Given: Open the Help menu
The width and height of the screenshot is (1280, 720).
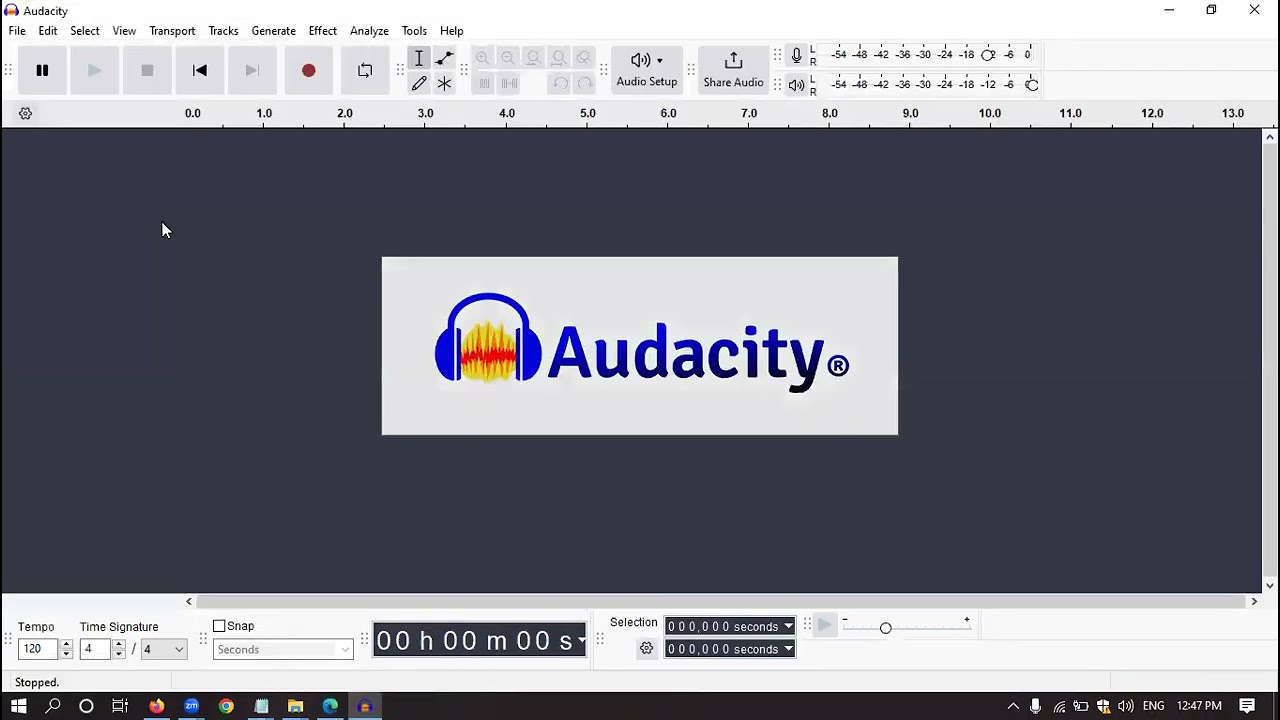Looking at the screenshot, I should pos(452,31).
